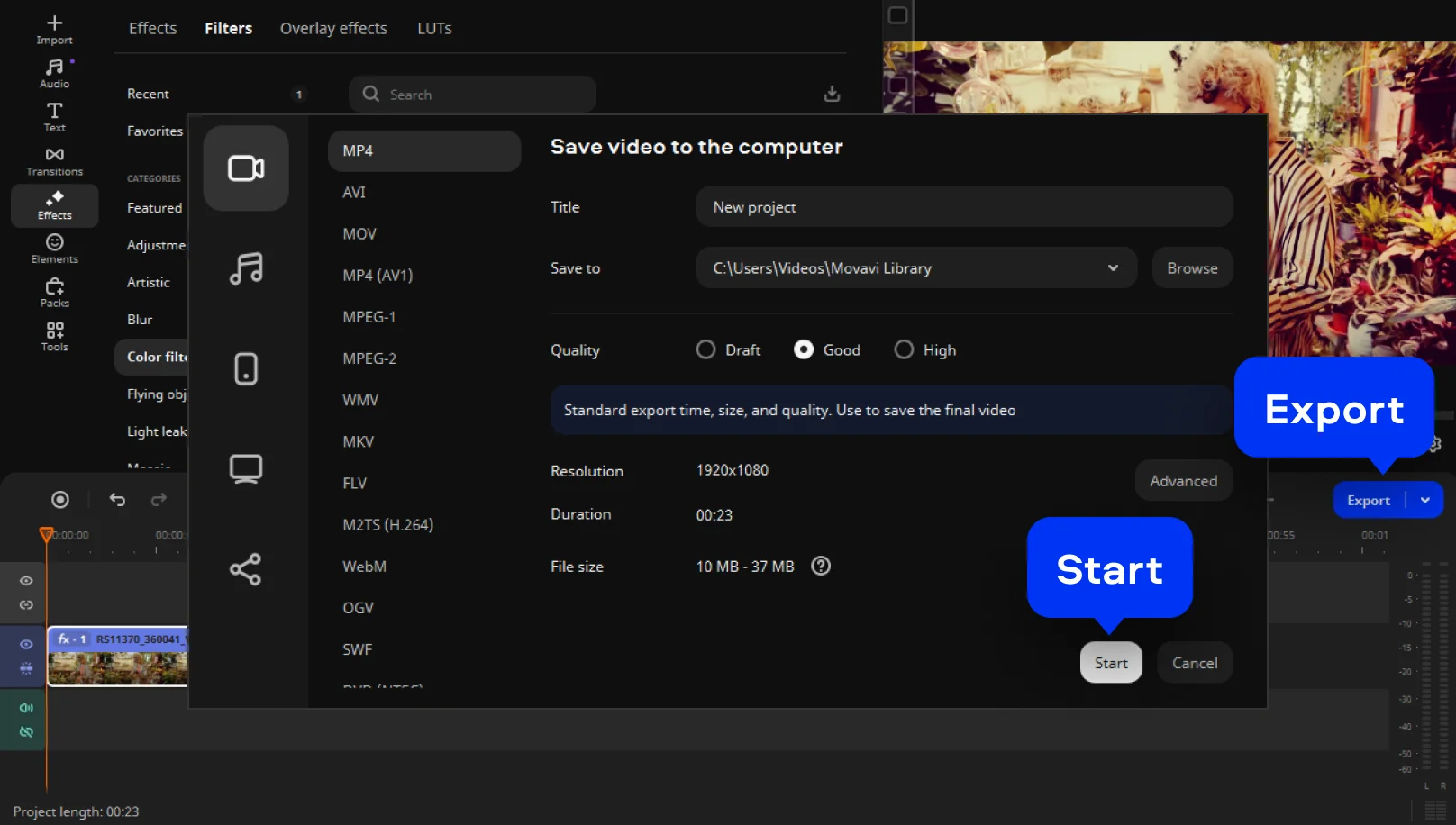Viewport: 1456px width, 825px height.
Task: Toggle video track visibility eye icon
Action: click(26, 644)
